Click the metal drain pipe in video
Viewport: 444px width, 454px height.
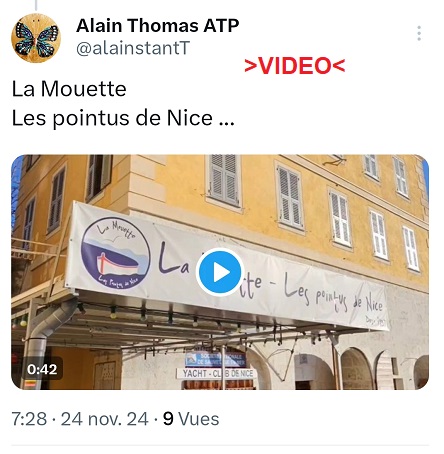47,337
